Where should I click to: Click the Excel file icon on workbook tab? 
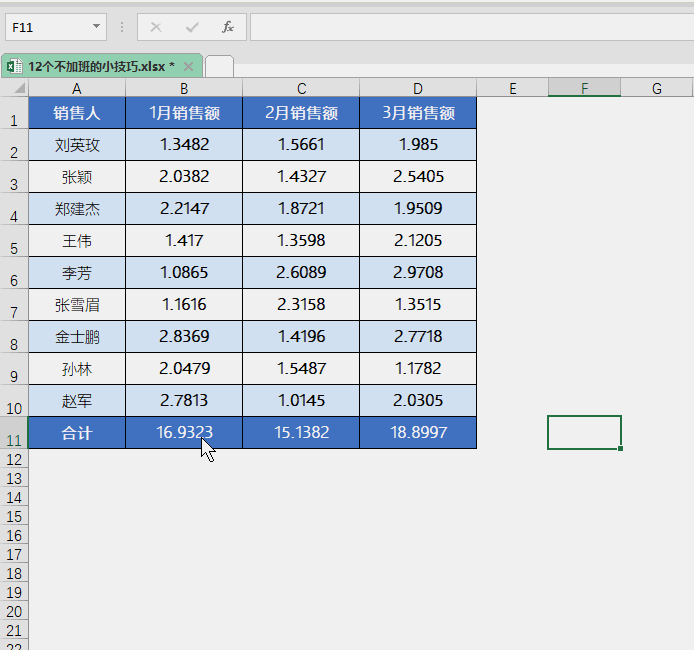click(15, 66)
